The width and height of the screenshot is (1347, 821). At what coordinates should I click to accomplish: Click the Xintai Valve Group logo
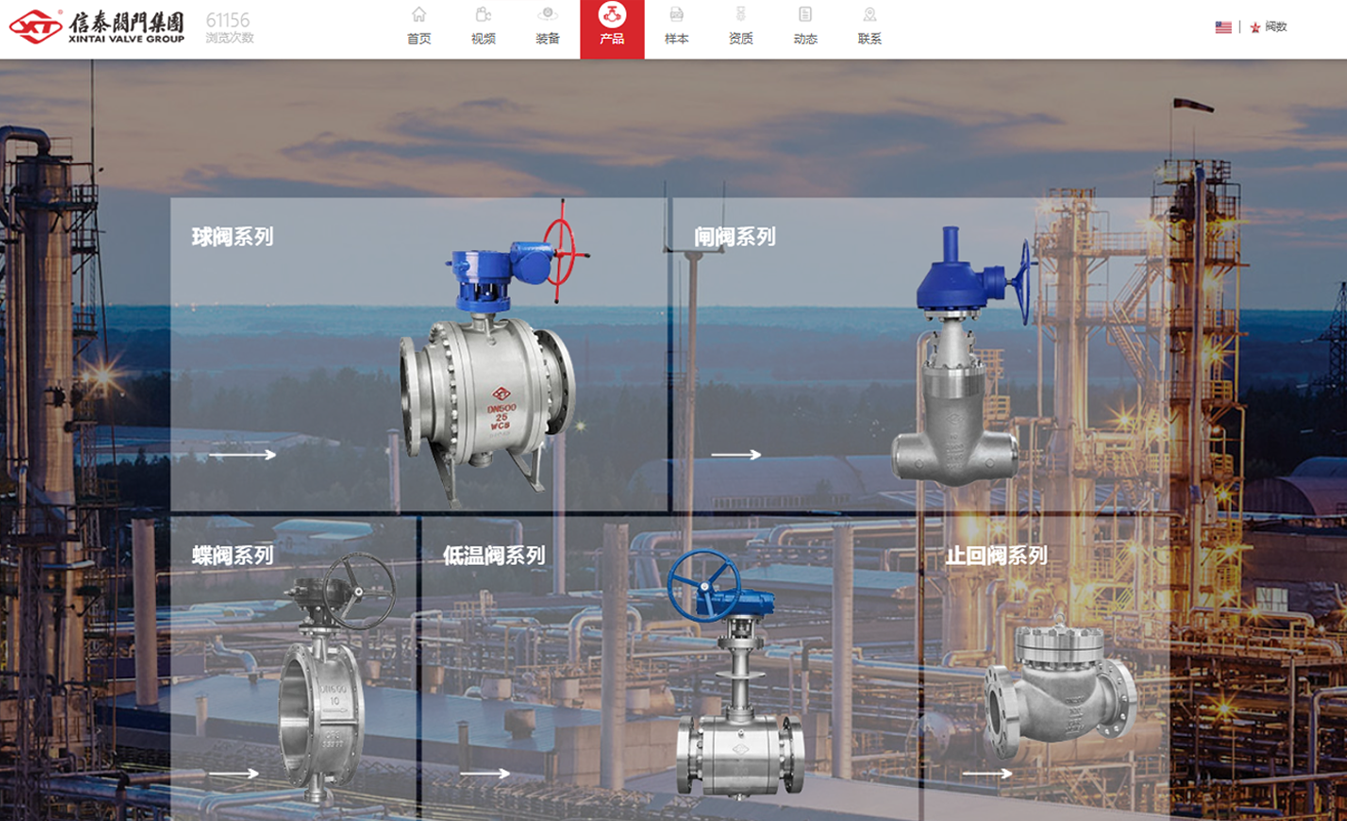pyautogui.click(x=97, y=27)
